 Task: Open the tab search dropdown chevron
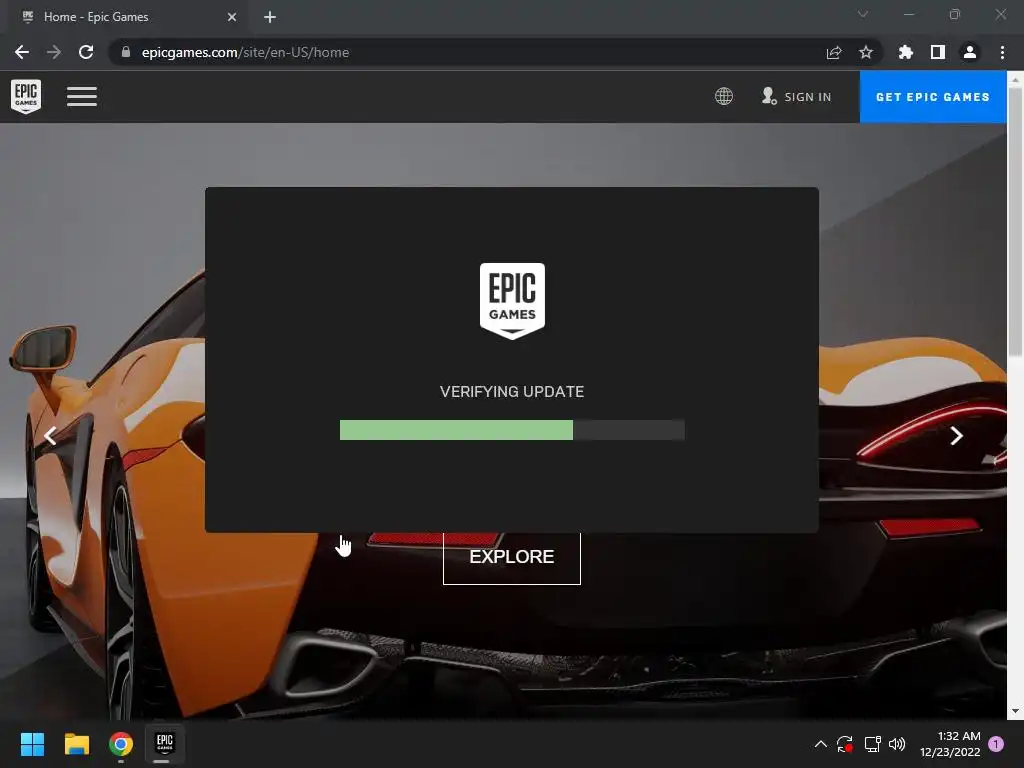(863, 14)
